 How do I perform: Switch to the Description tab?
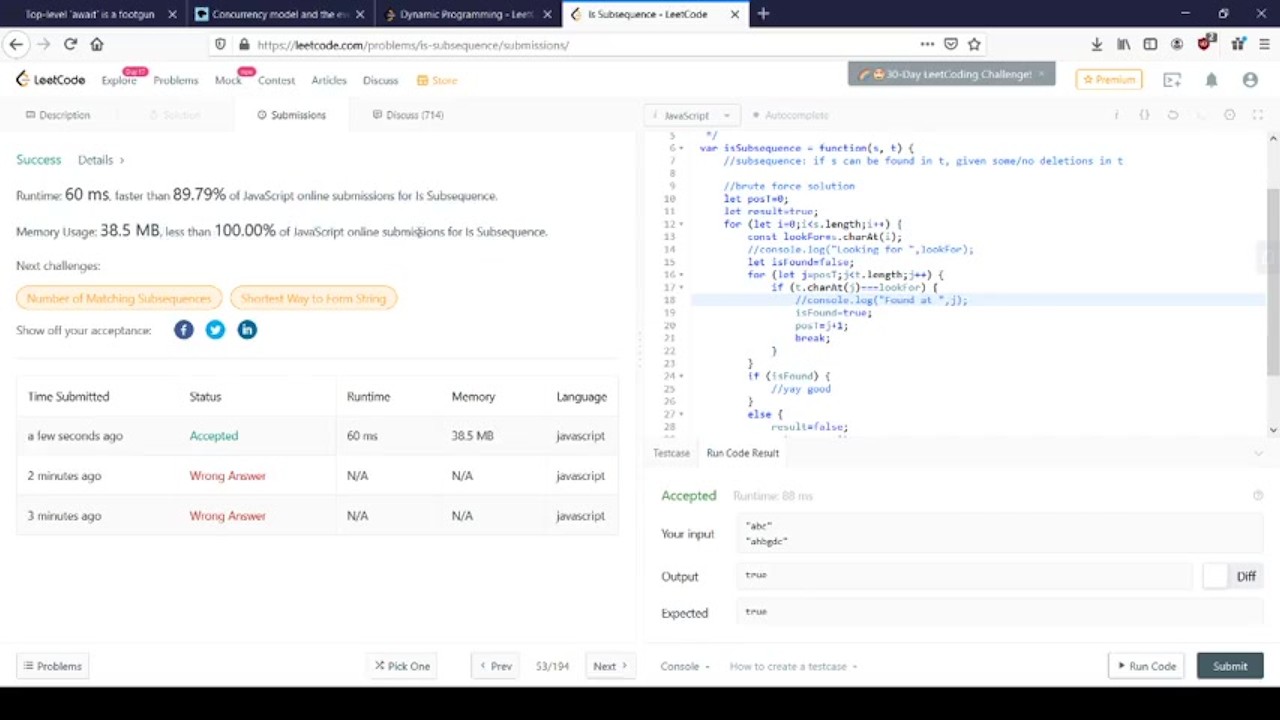tap(58, 115)
